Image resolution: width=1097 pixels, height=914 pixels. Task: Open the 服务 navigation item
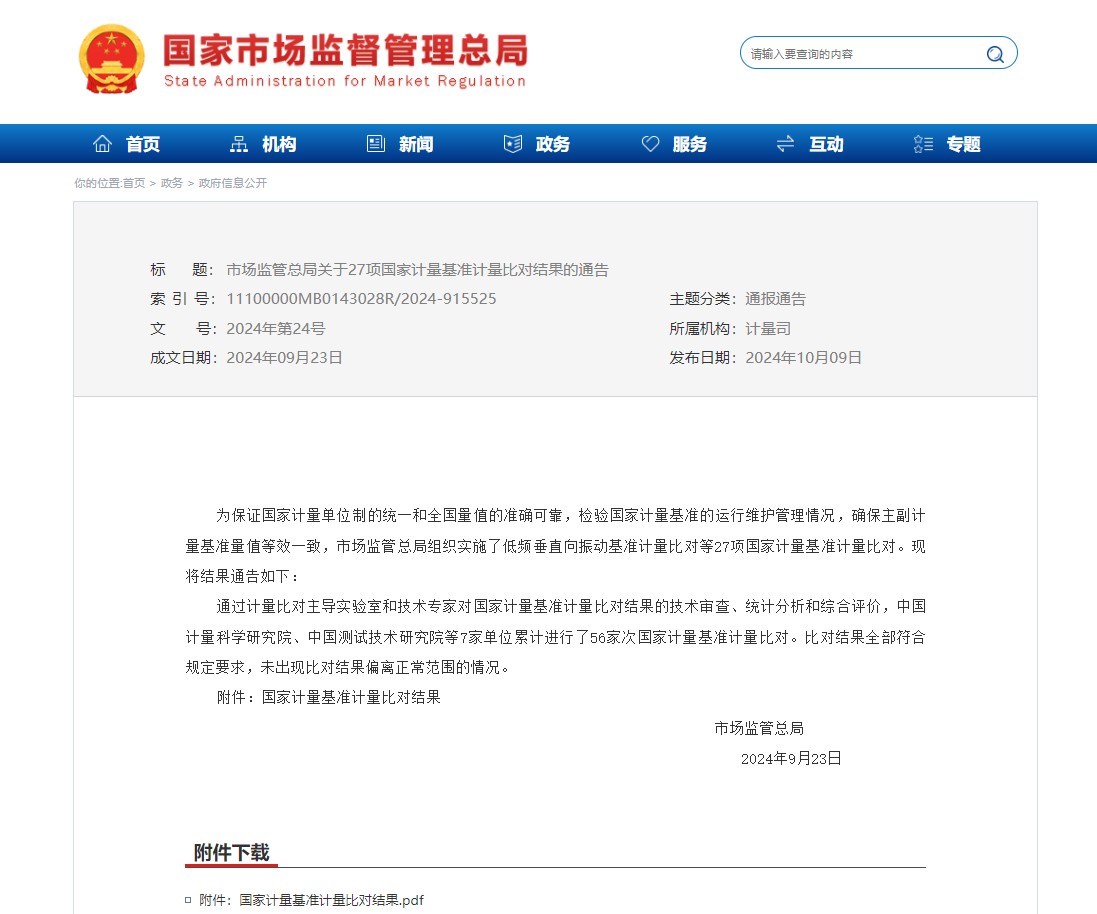coord(690,144)
